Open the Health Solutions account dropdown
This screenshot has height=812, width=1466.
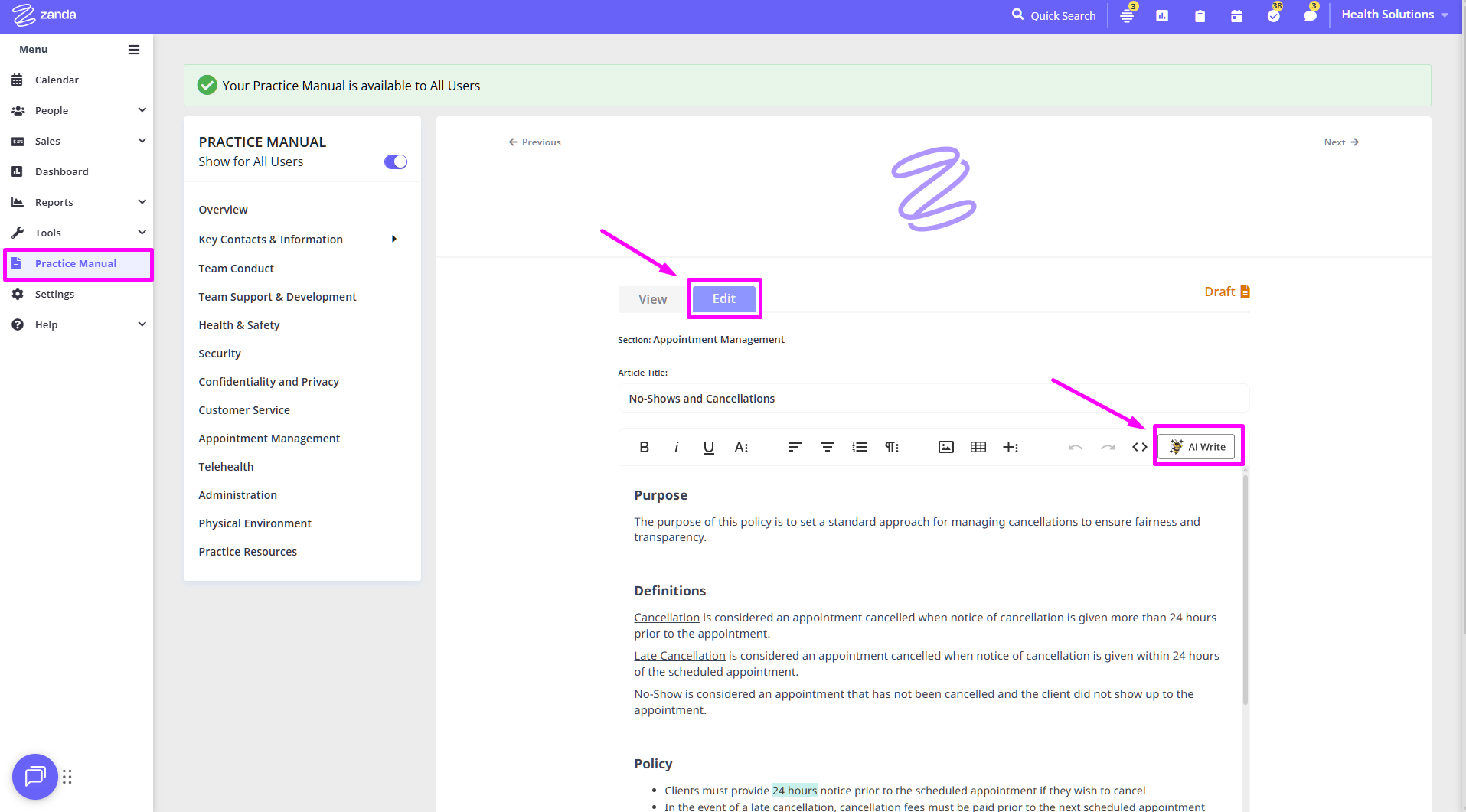pyautogui.click(x=1394, y=15)
